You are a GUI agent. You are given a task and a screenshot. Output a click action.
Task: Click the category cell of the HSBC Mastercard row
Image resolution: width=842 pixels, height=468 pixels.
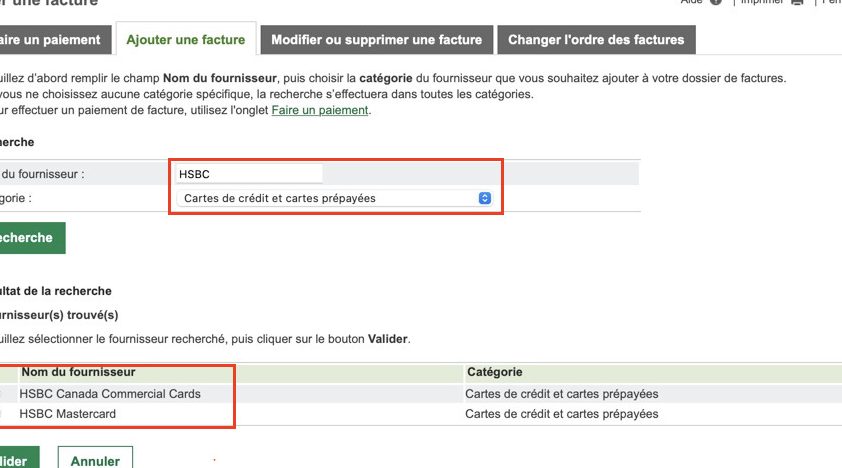pos(561,414)
